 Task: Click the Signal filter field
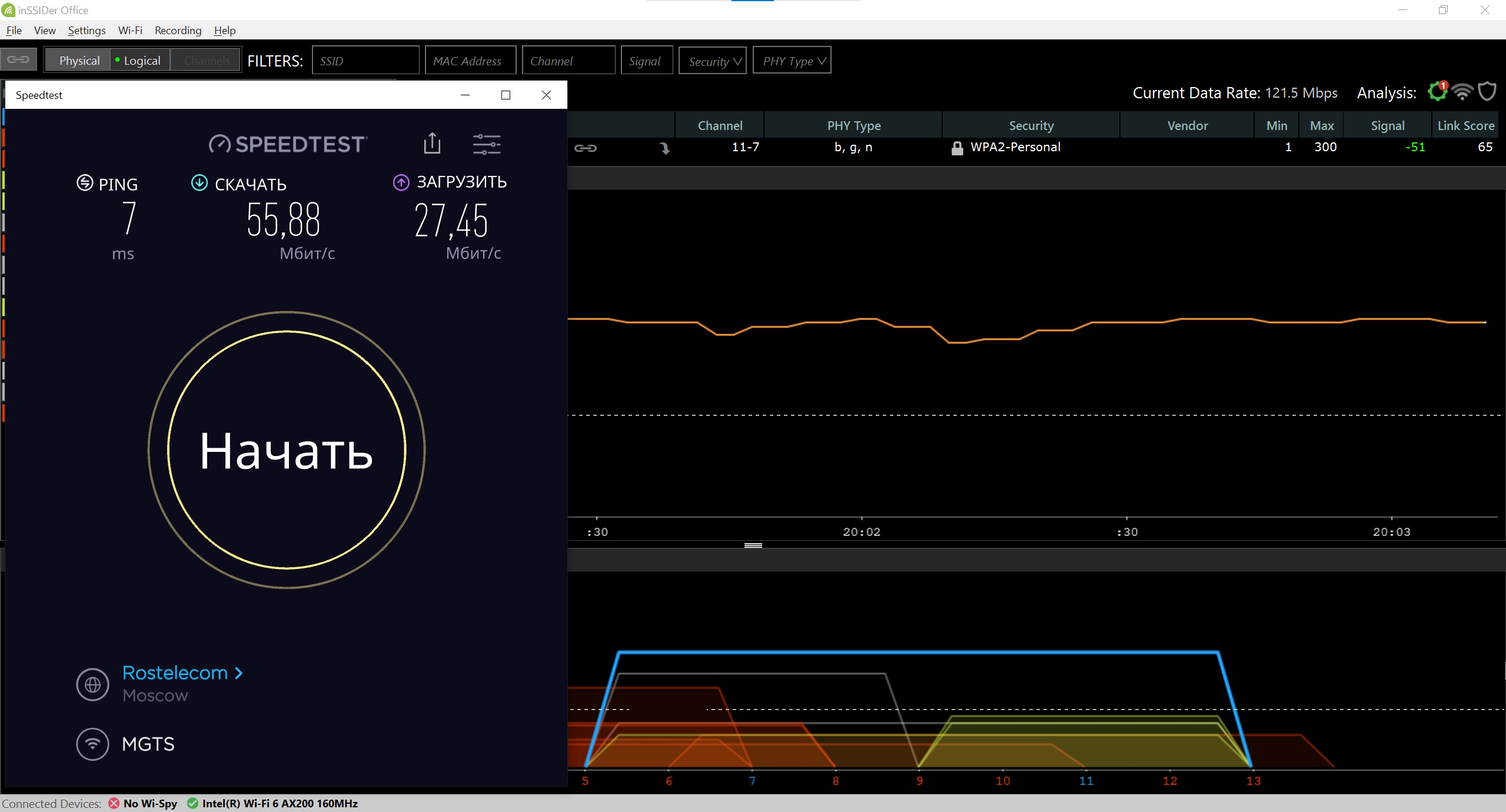[647, 61]
